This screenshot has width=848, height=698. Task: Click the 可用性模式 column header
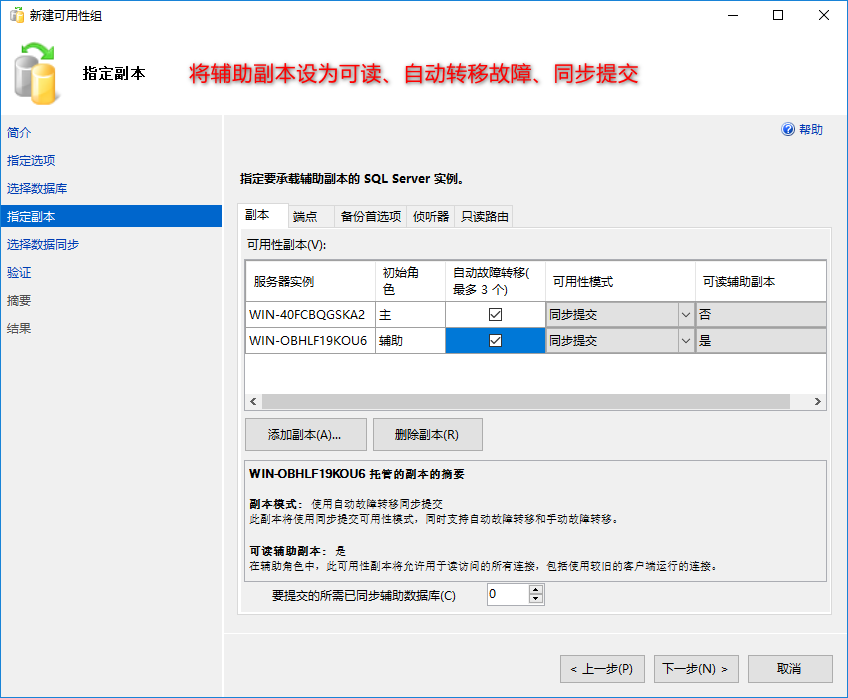[620, 281]
